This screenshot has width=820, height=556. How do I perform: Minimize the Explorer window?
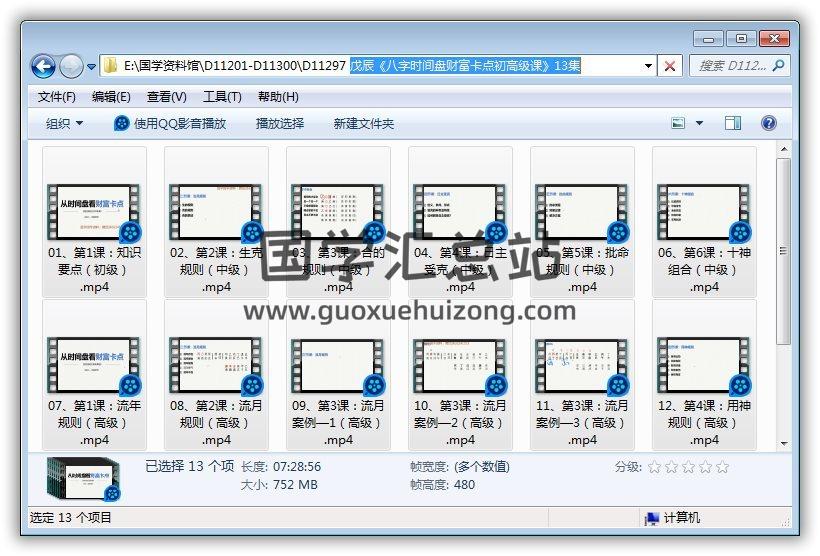pyautogui.click(x=709, y=39)
